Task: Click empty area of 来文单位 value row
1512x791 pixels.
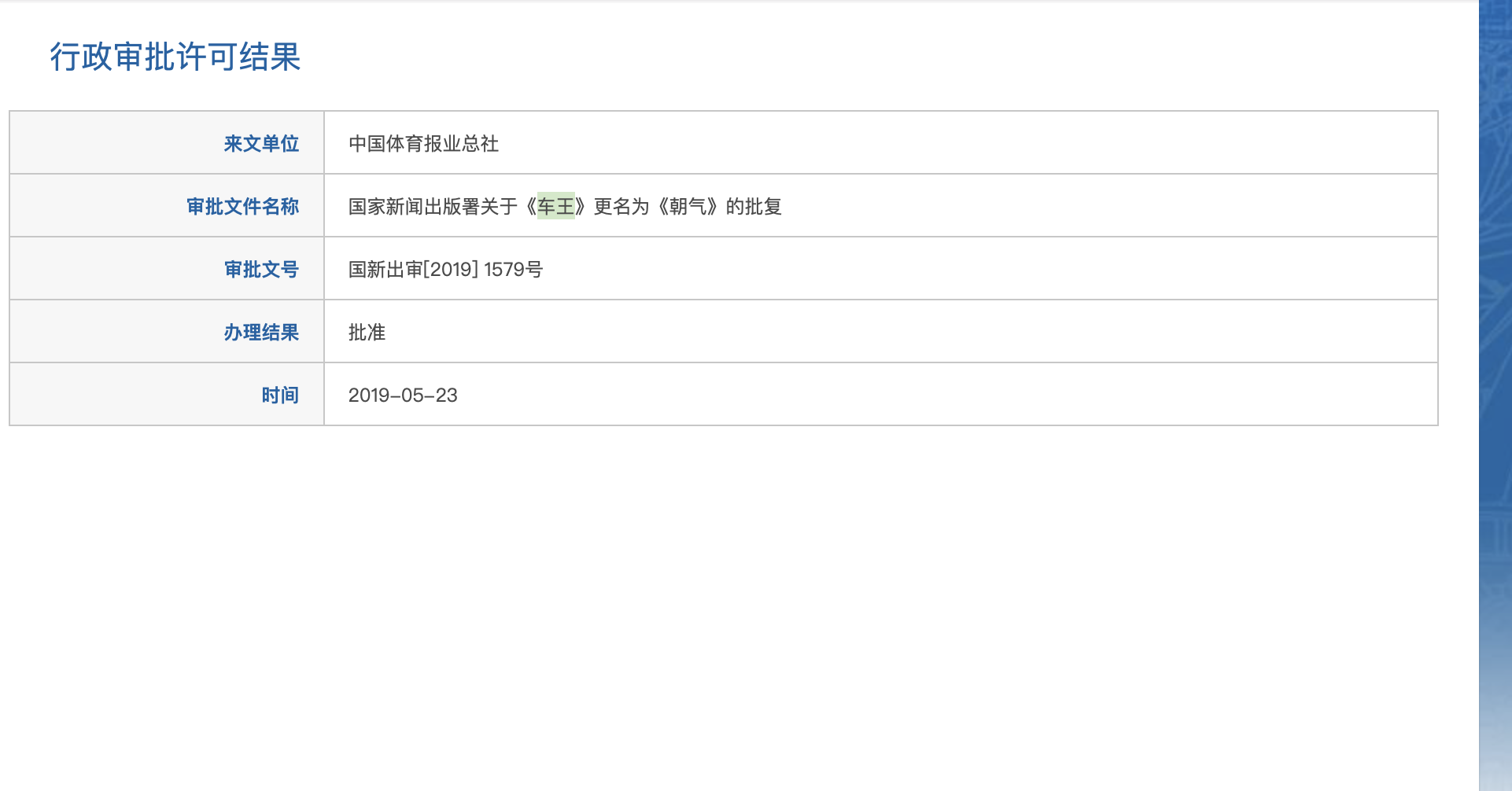Action: (x=968, y=142)
